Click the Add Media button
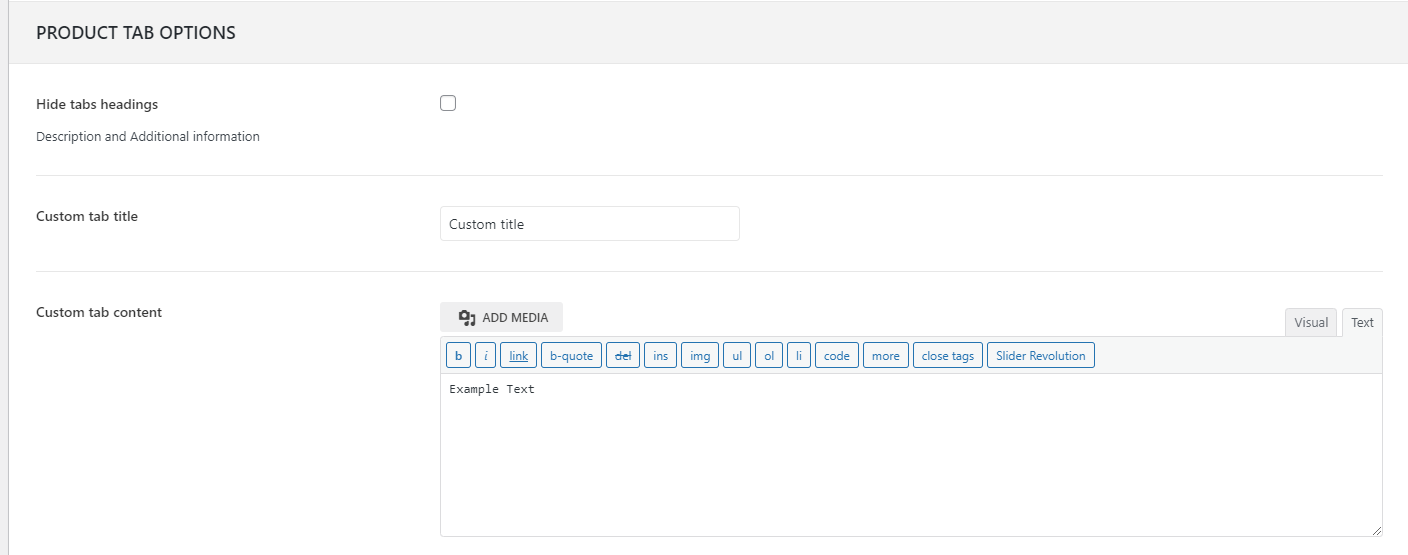The image size is (1408, 555). pos(502,317)
